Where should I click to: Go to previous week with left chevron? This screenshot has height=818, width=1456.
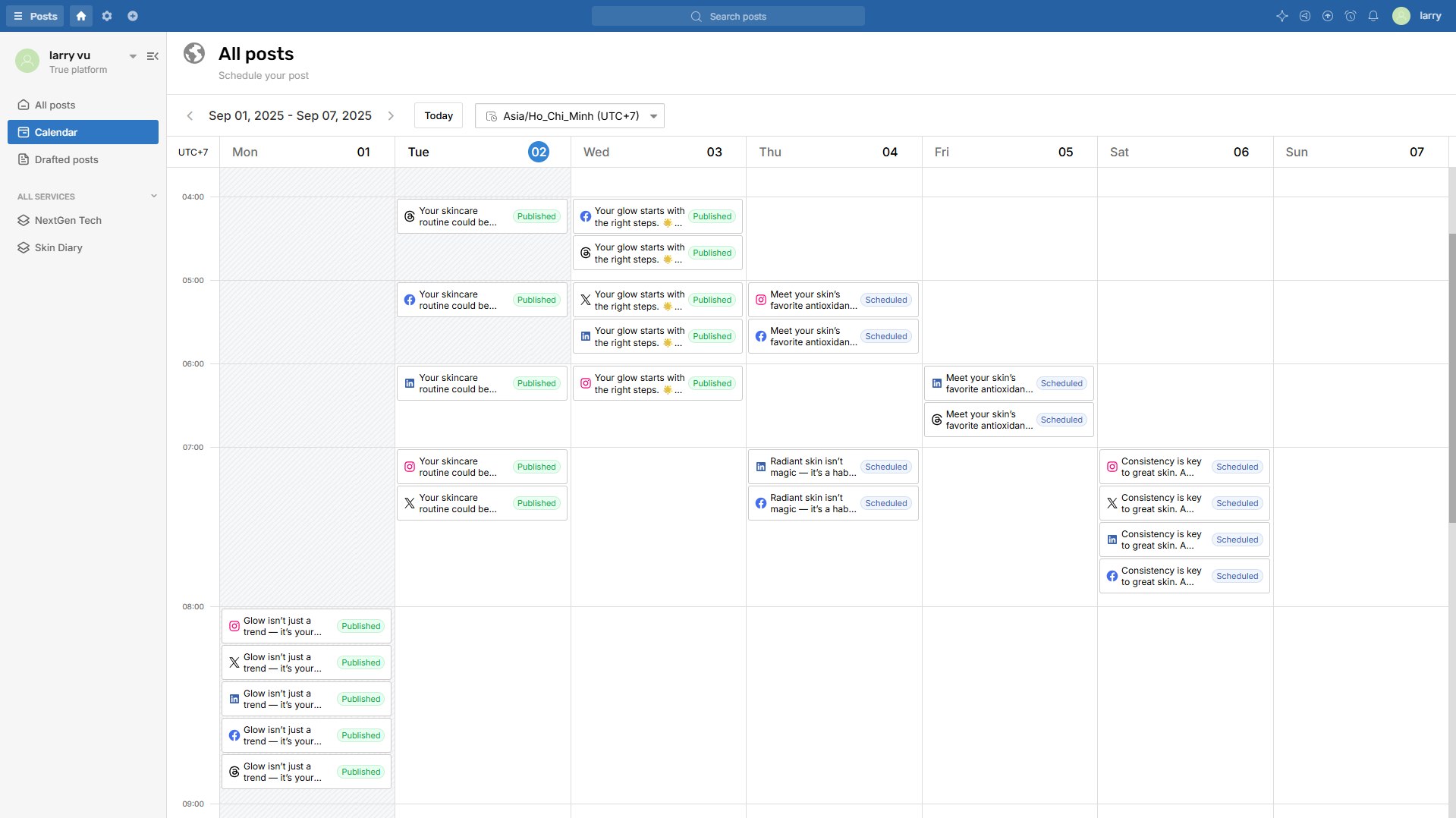[x=190, y=116]
